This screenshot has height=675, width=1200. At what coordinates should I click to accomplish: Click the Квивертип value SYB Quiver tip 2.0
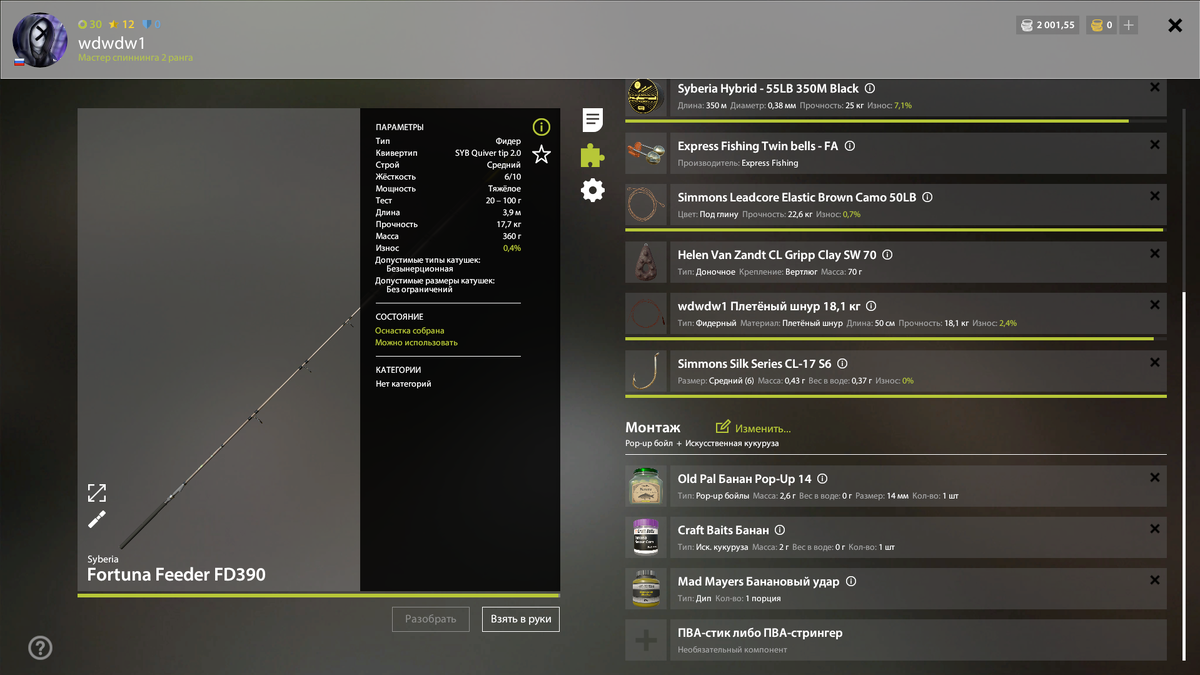tap(488, 153)
